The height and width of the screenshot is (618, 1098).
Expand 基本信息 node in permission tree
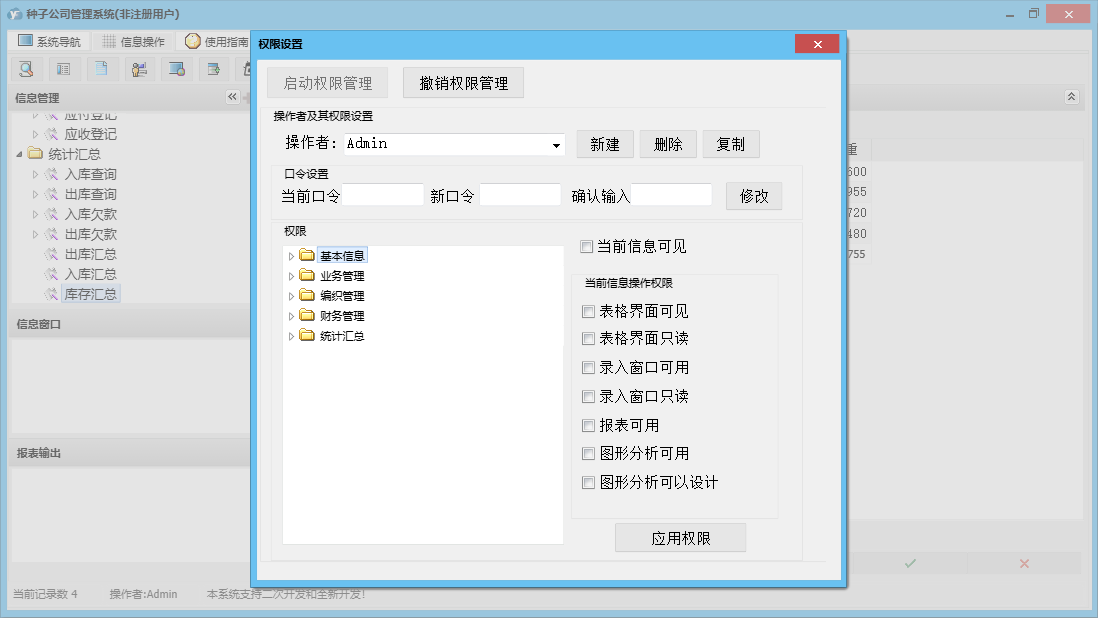coord(291,256)
